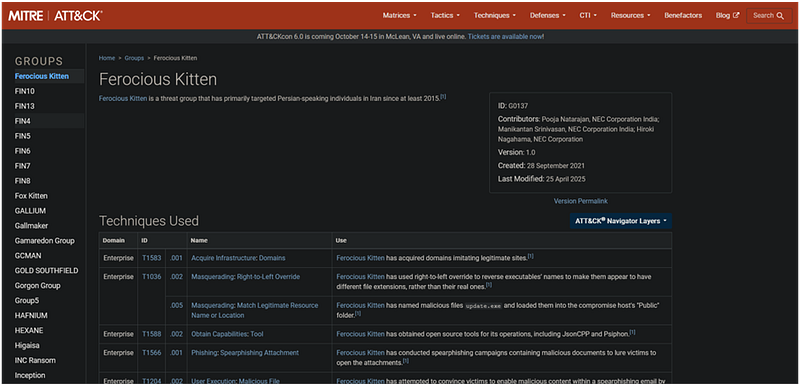Select Group5 in the sidebar
The height and width of the screenshot is (386, 800).
(x=27, y=300)
